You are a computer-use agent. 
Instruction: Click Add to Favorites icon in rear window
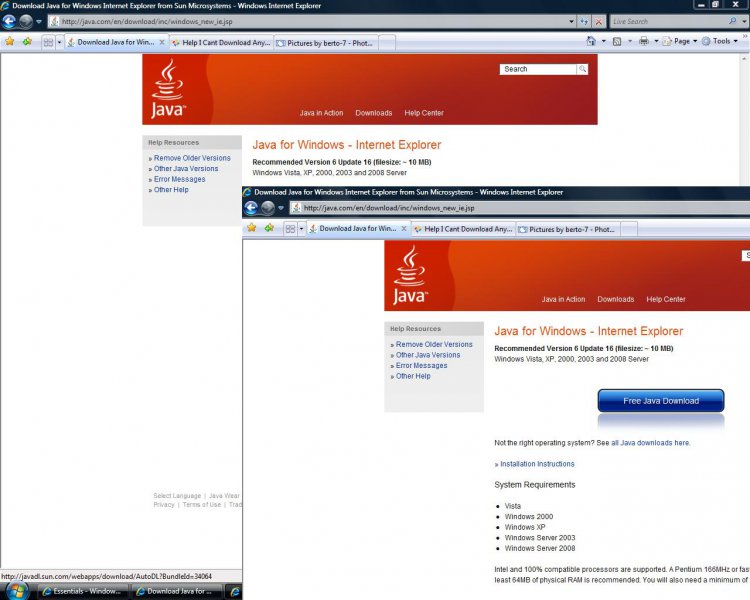(27, 42)
